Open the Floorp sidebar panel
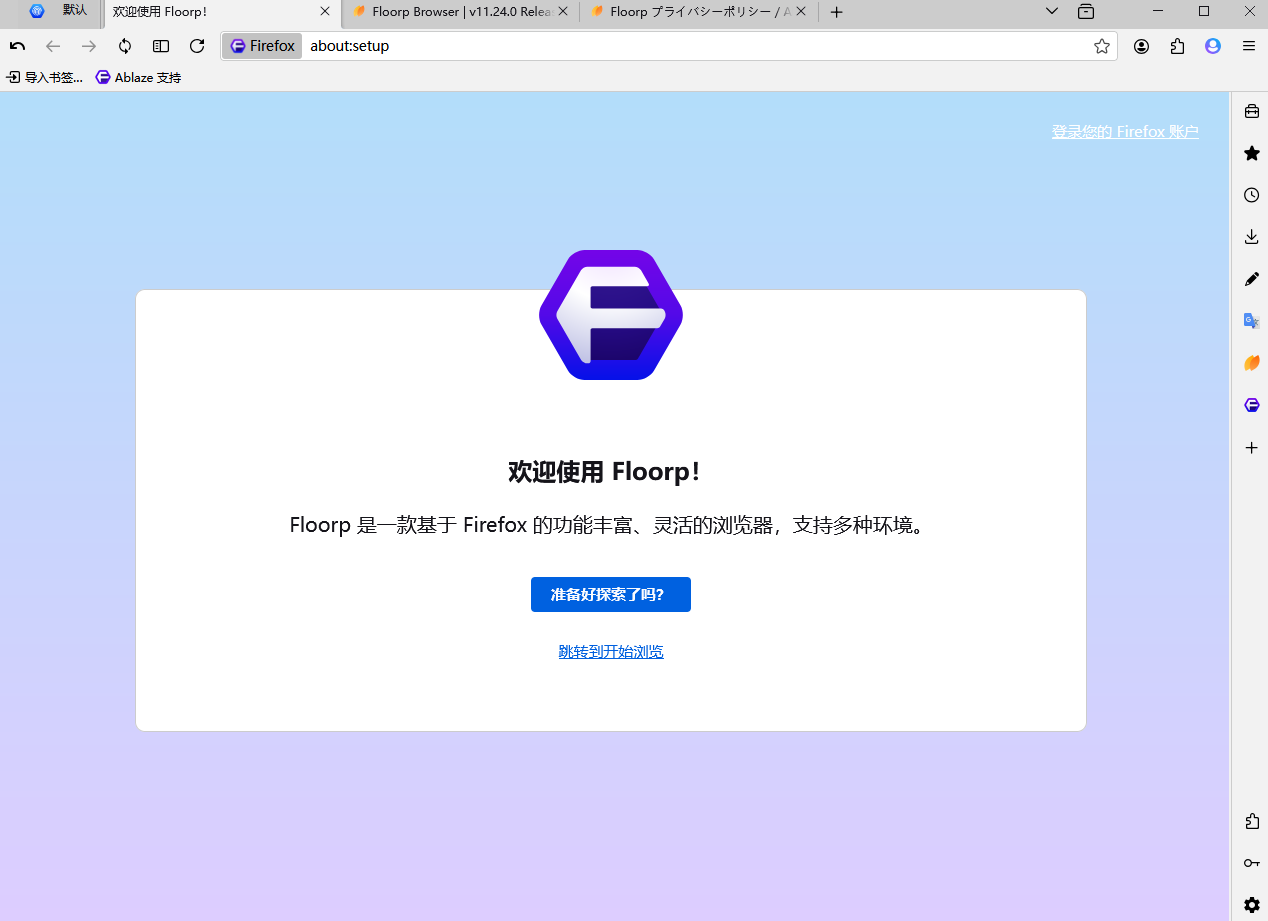 1251,405
